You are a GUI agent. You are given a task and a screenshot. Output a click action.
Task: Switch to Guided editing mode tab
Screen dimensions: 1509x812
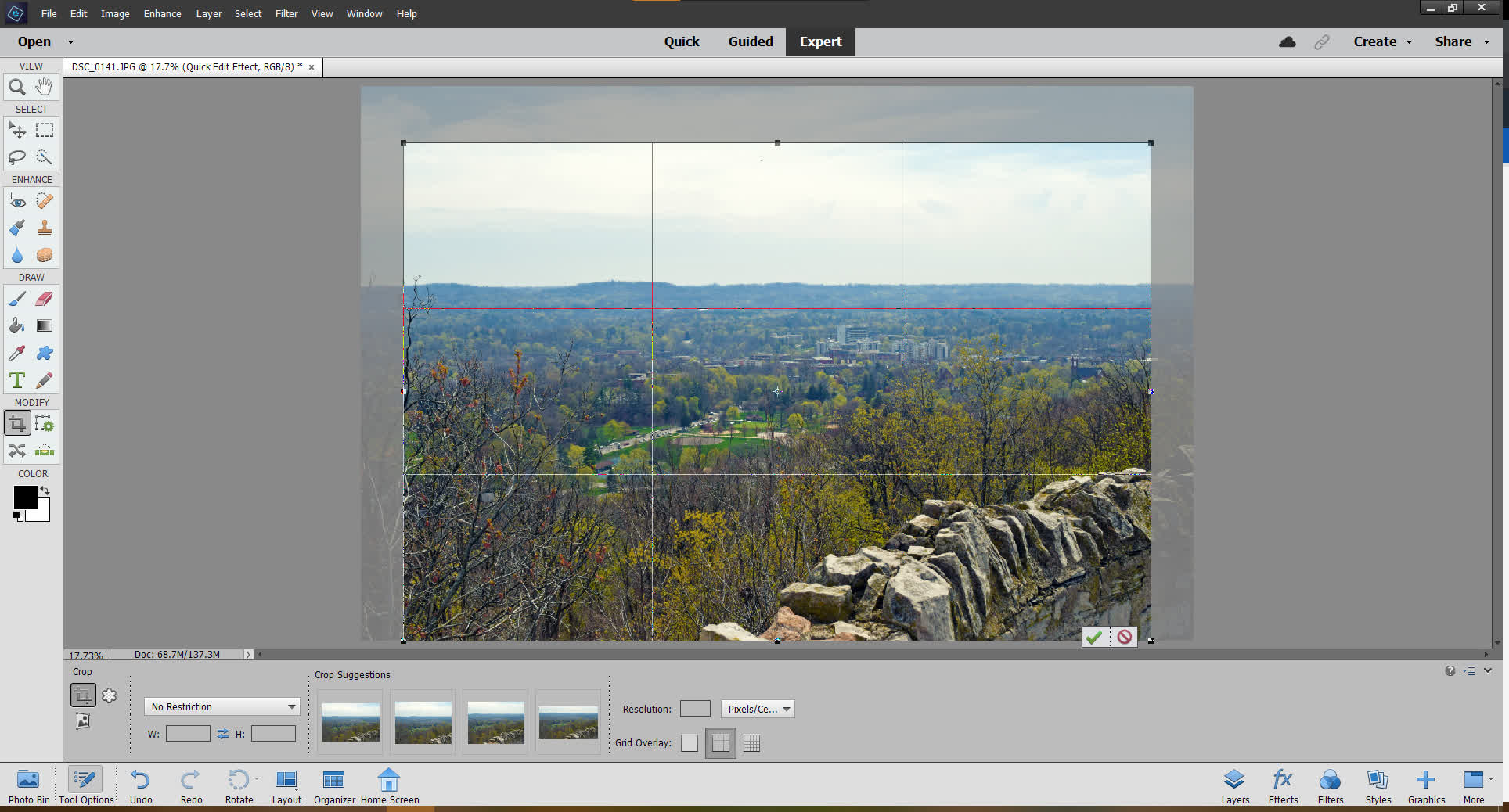pos(750,41)
